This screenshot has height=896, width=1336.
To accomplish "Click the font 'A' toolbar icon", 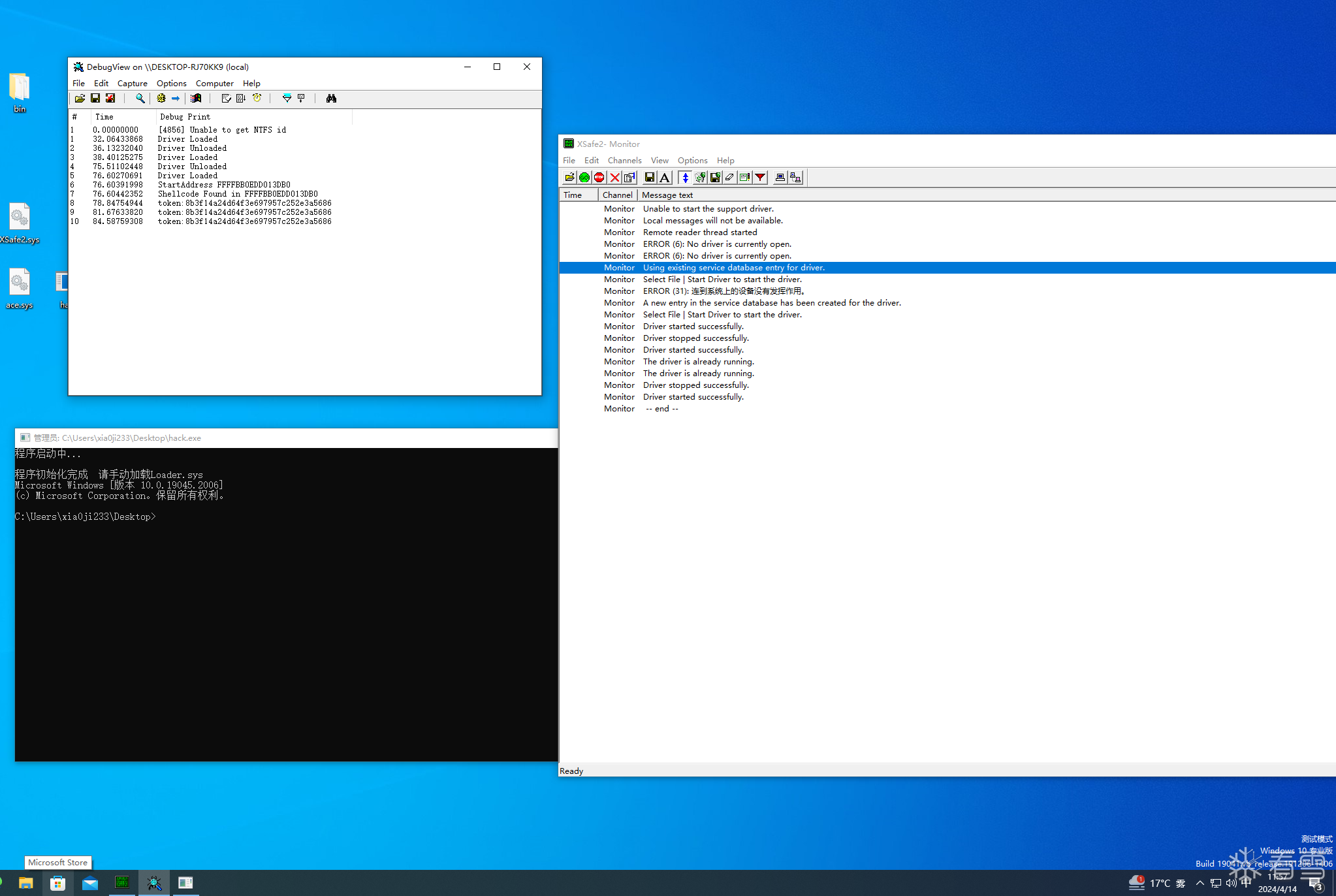I will coord(665,178).
